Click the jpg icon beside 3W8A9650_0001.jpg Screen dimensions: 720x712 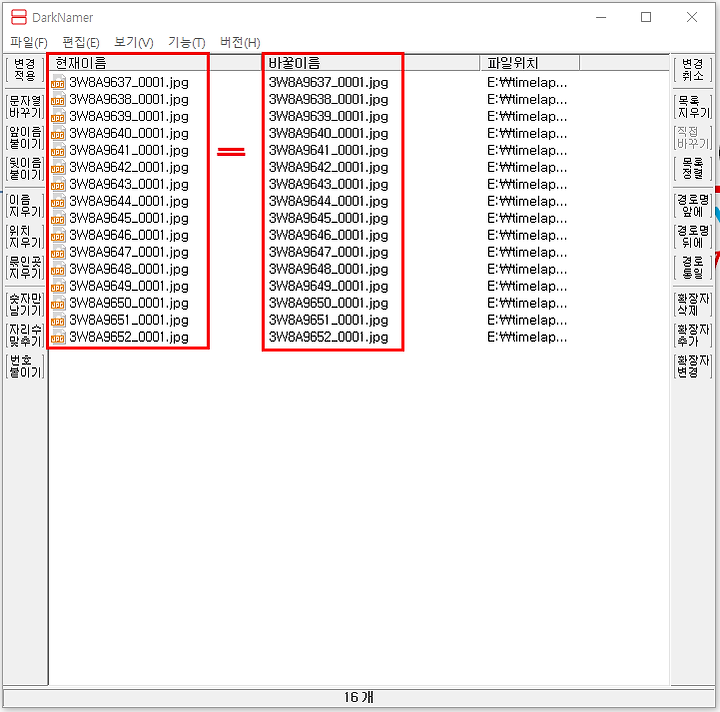[58, 304]
